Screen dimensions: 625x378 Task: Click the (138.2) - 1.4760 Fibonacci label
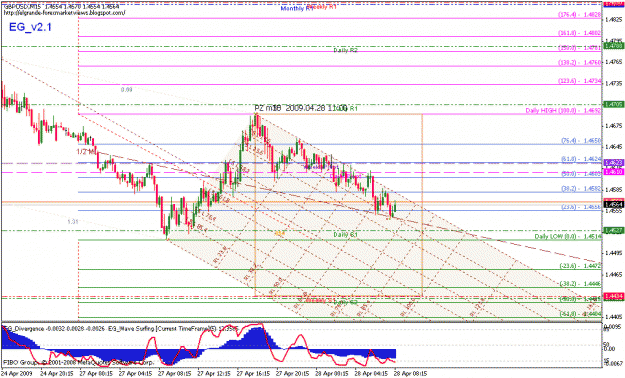click(579, 63)
